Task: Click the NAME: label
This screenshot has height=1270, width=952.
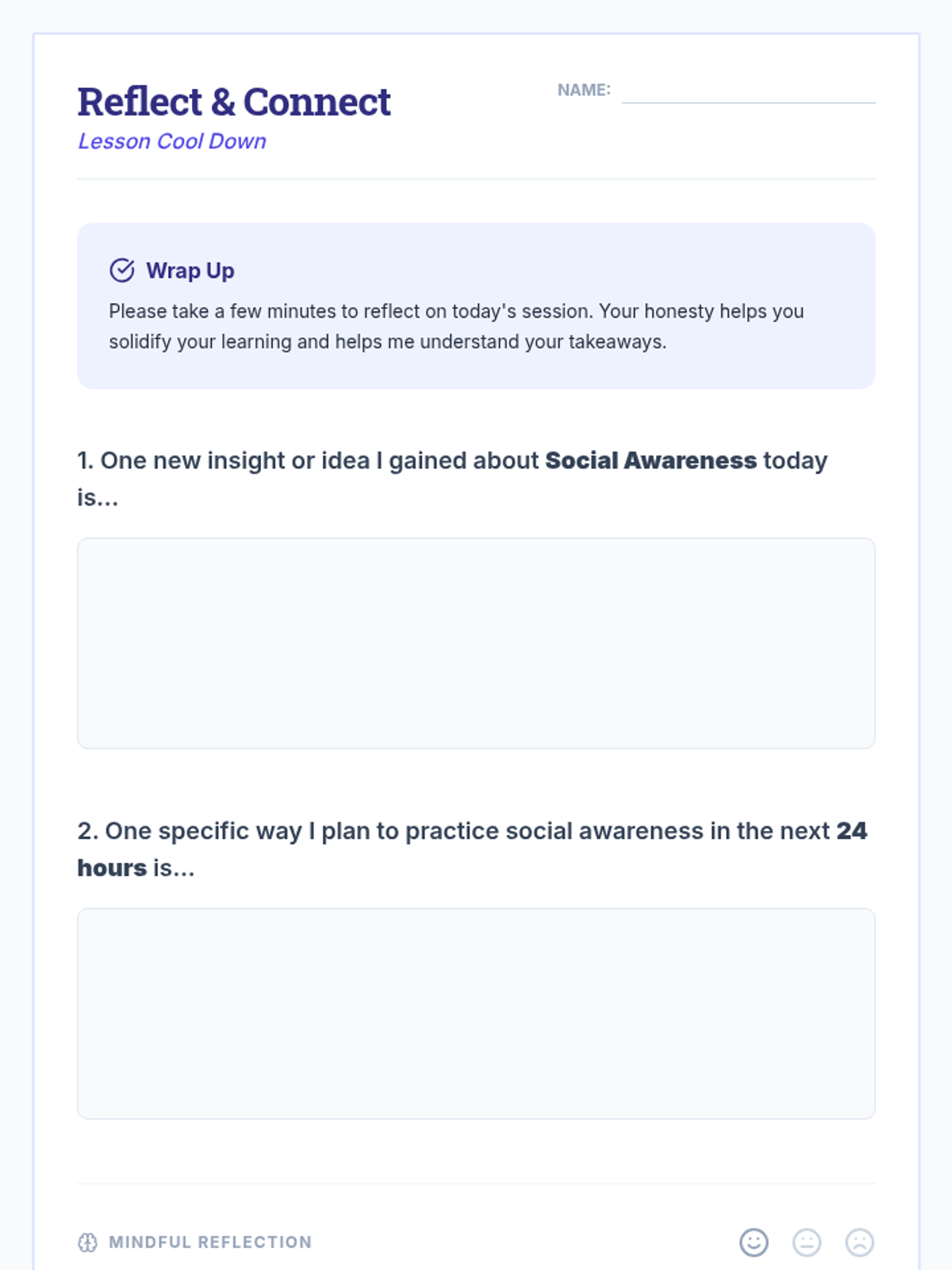Action: click(x=583, y=90)
